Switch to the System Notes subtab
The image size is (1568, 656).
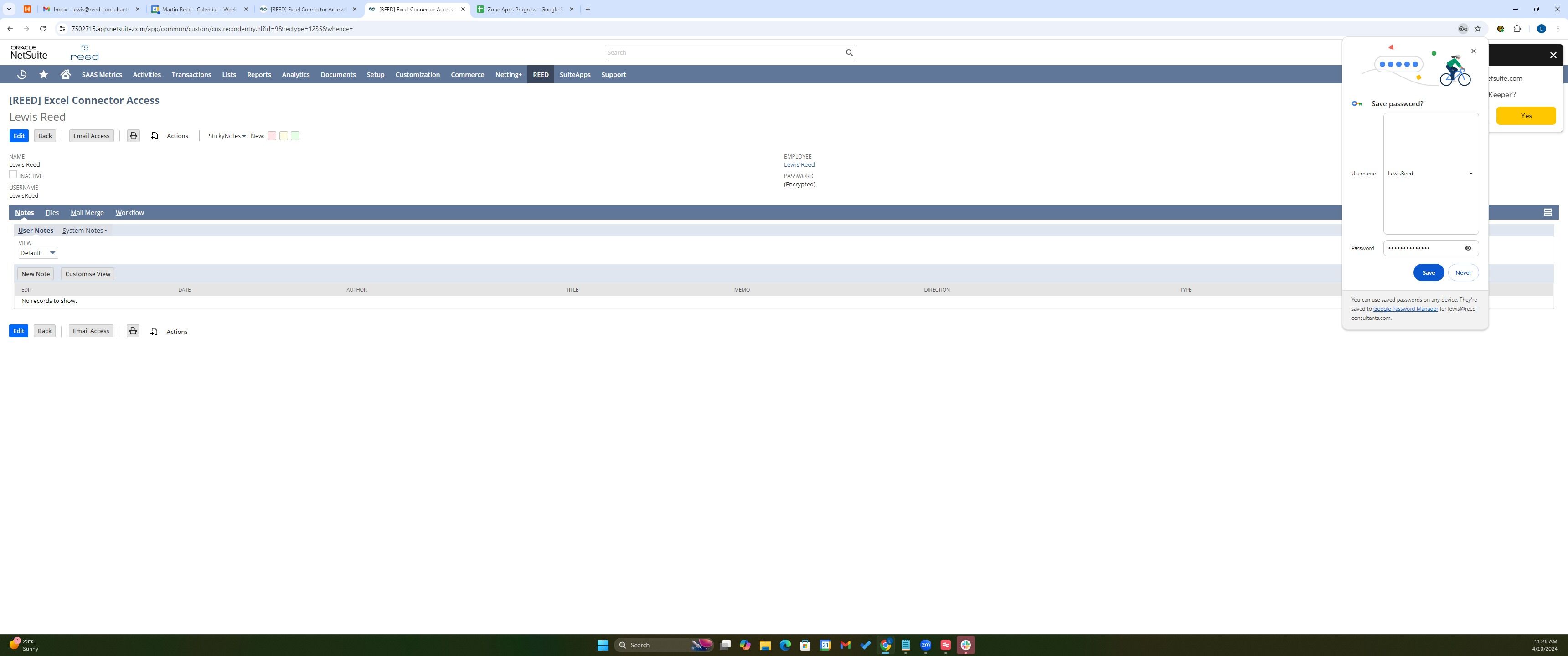click(x=83, y=231)
